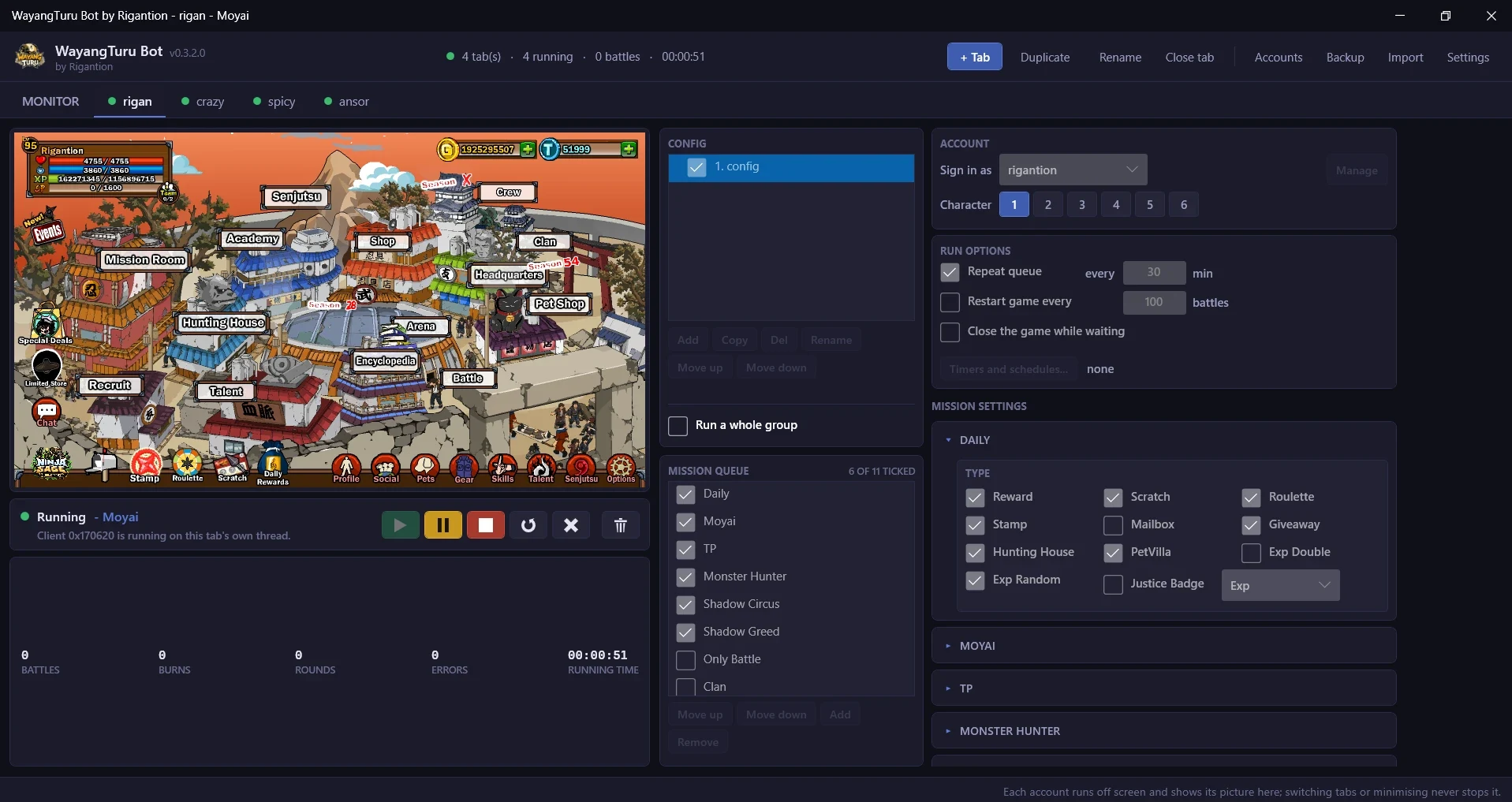
Task: Toggle the Repeat queue checkbox
Action: click(950, 272)
